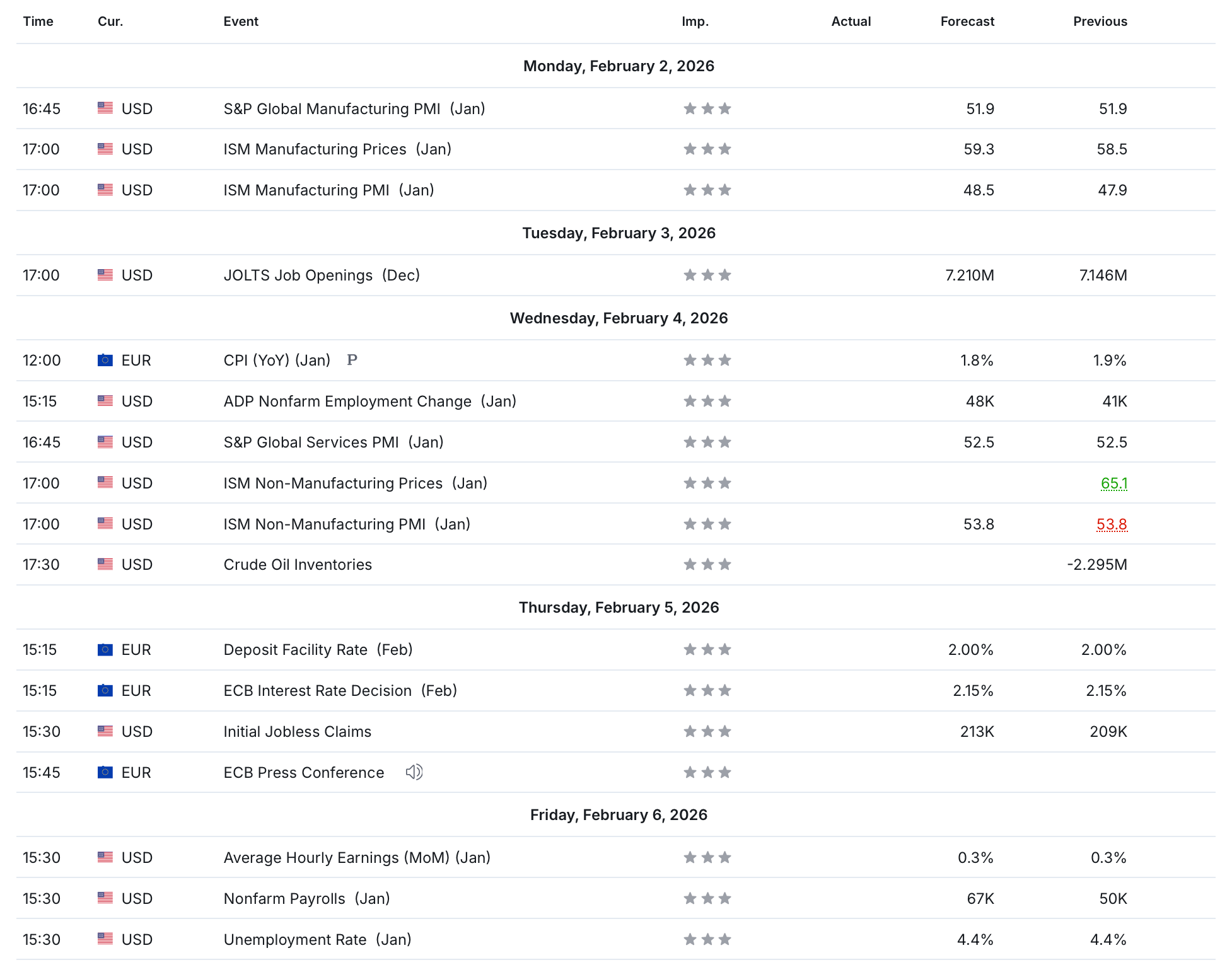Click the US flag beside Crude Oil Inventories
Screen dimensions: 1232x977
(105, 564)
